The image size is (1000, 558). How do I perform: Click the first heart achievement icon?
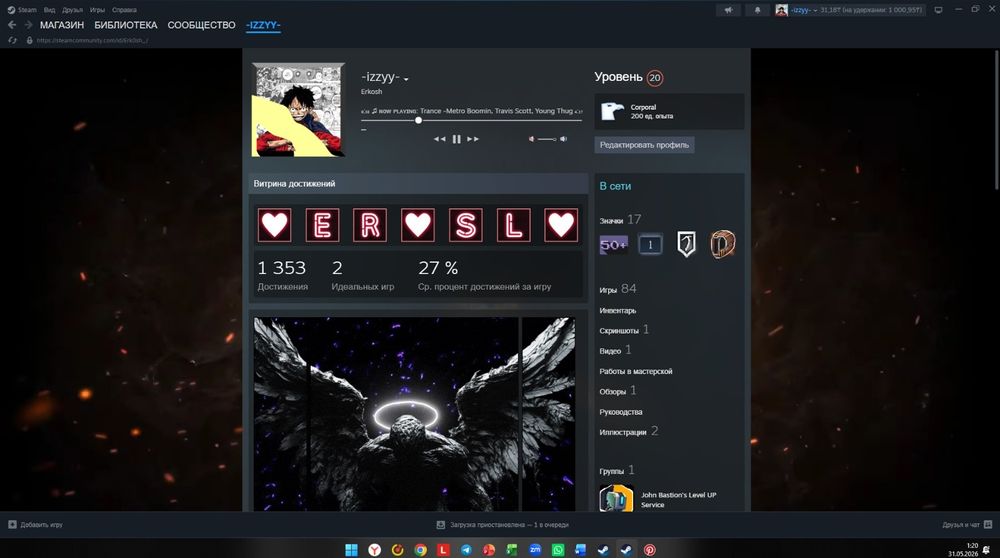(275, 225)
